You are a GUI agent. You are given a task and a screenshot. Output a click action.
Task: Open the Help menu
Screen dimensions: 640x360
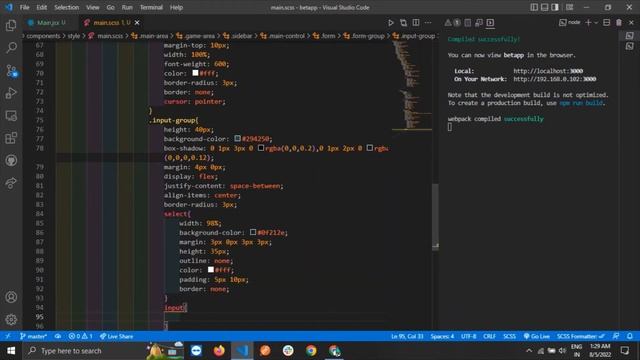coord(176,7)
